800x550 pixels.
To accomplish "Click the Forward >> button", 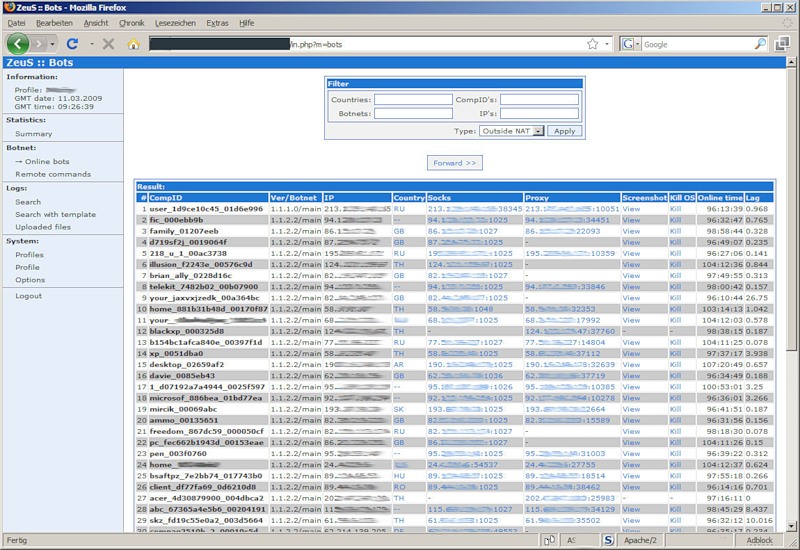I will click(455, 163).
